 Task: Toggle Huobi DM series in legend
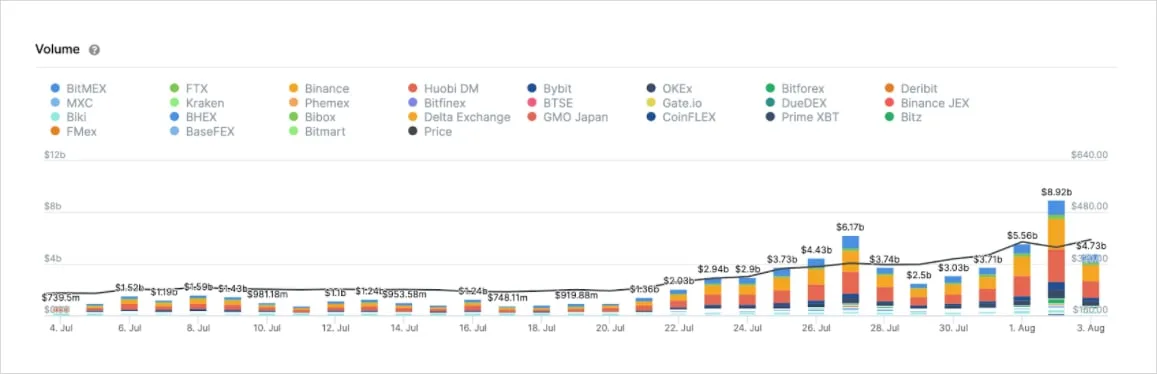[443, 89]
